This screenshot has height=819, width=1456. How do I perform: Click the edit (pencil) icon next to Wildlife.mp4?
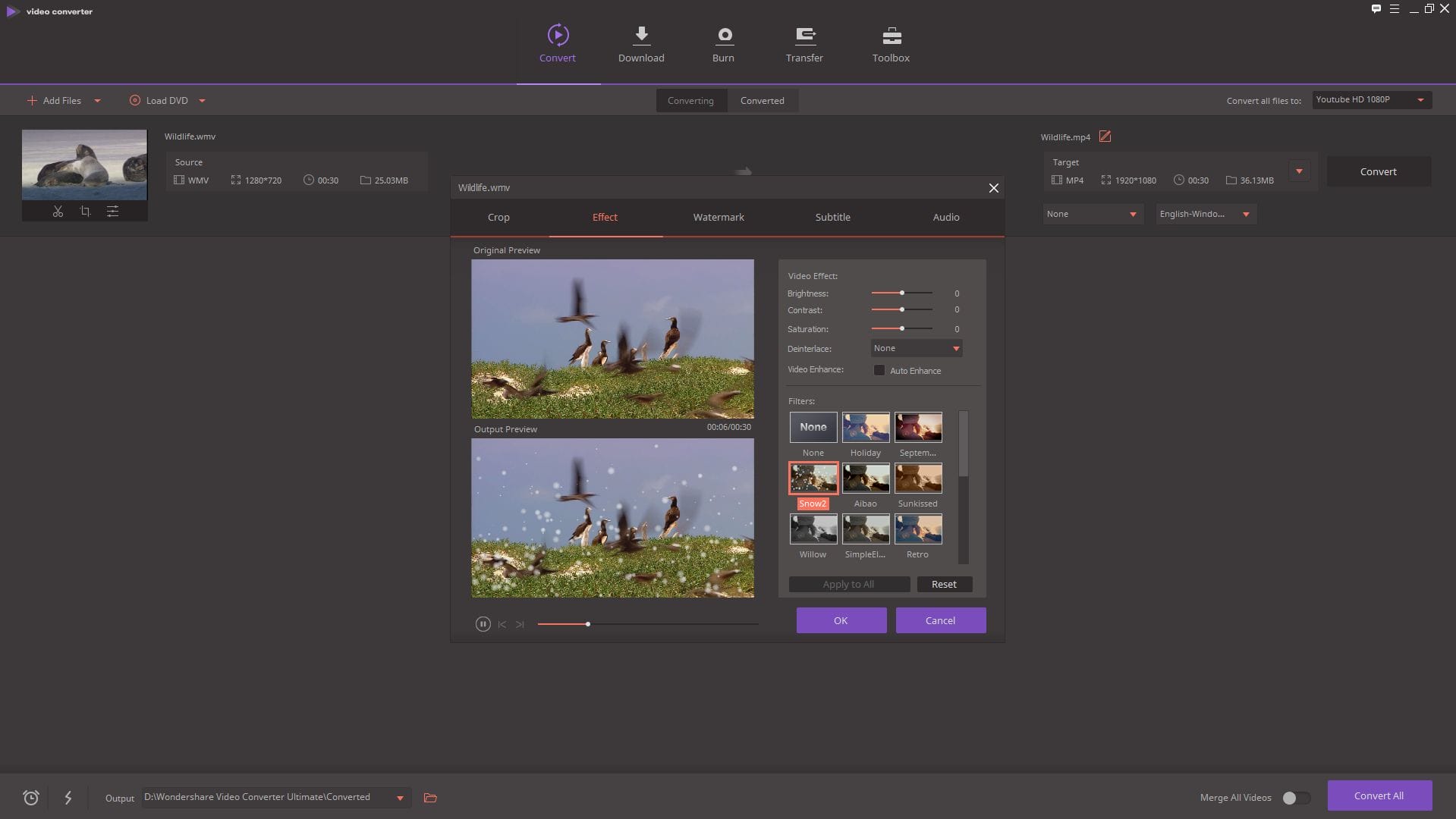coord(1105,137)
